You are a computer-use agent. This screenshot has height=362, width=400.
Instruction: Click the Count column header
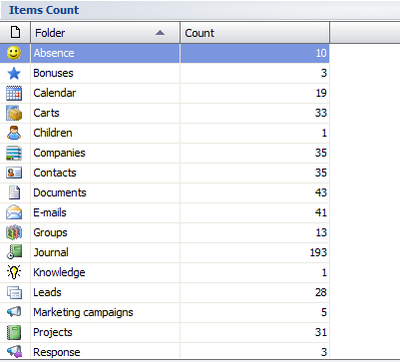pyautogui.click(x=255, y=33)
